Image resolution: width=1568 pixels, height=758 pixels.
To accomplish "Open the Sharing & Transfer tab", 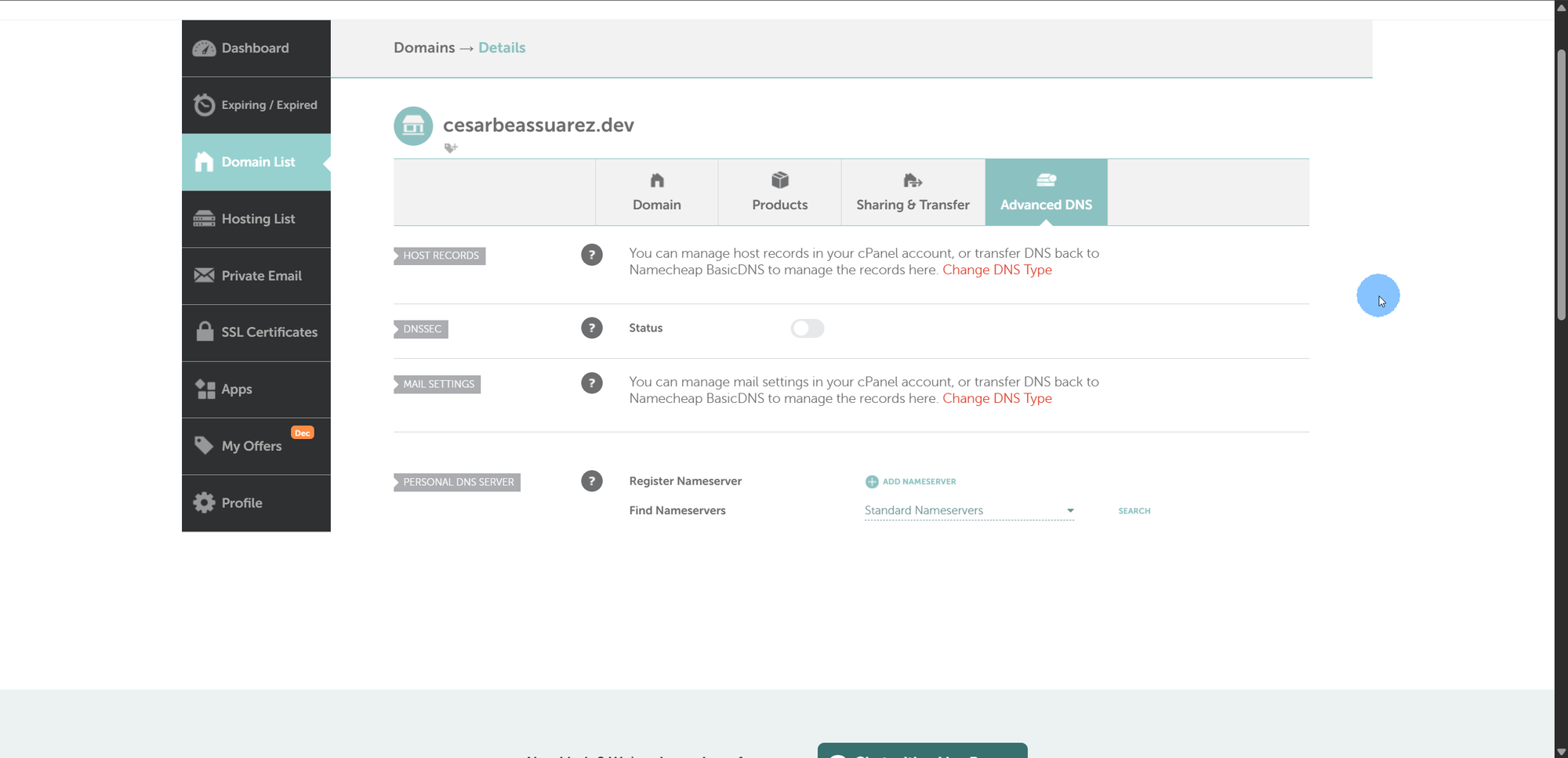I will [x=913, y=192].
